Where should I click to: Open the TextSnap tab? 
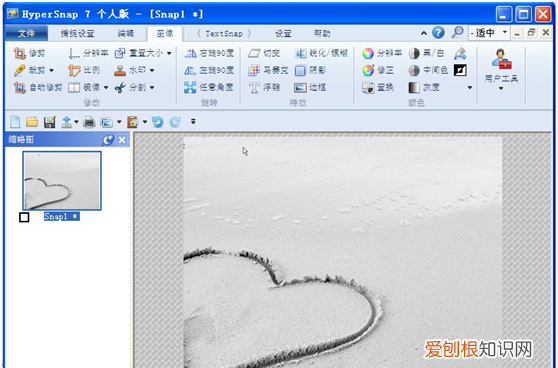[x=224, y=33]
